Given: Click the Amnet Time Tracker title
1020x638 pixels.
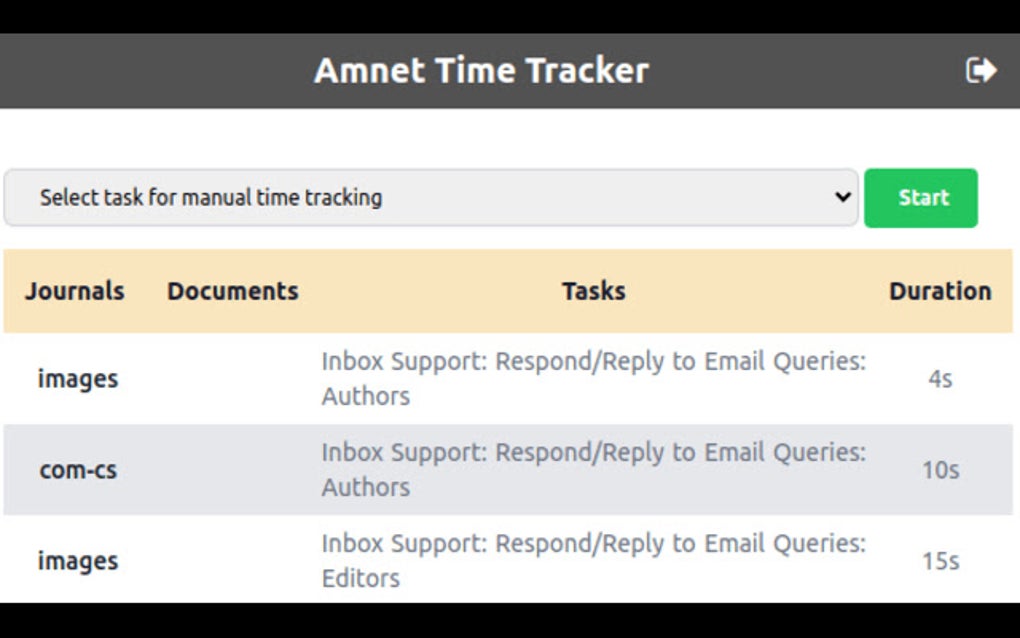Looking at the screenshot, I should tap(482, 70).
